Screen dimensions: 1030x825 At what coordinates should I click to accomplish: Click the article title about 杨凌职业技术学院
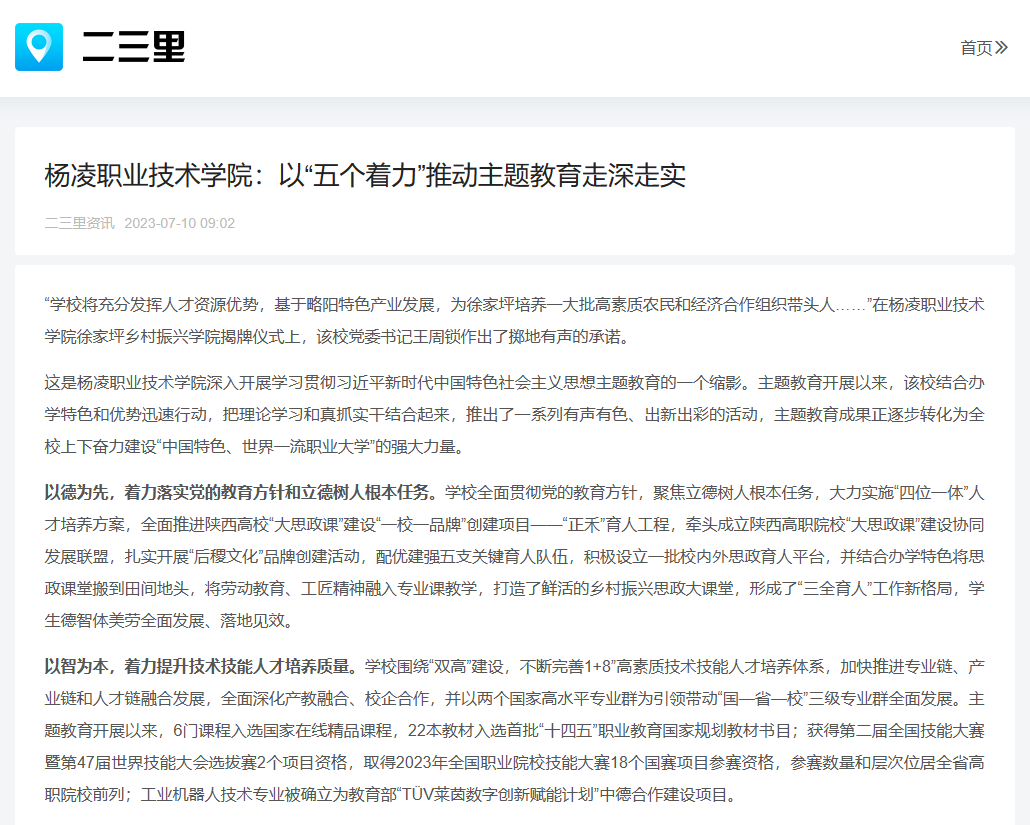click(365, 176)
